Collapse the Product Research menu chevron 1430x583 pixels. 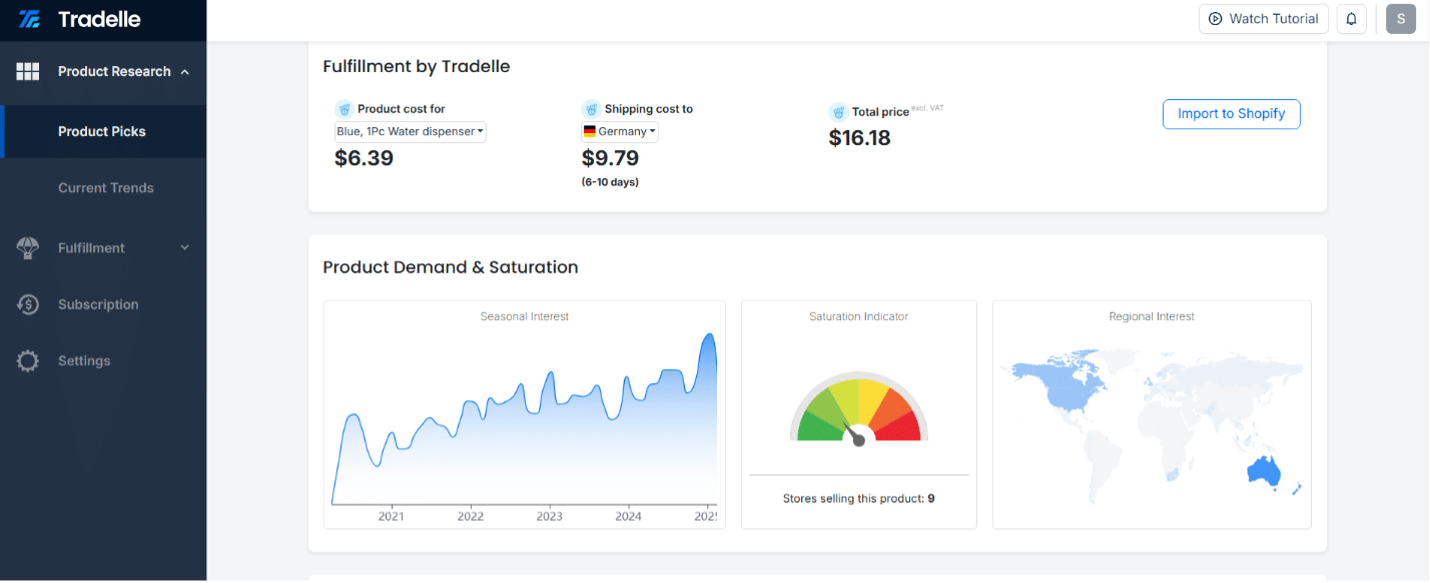(x=185, y=72)
